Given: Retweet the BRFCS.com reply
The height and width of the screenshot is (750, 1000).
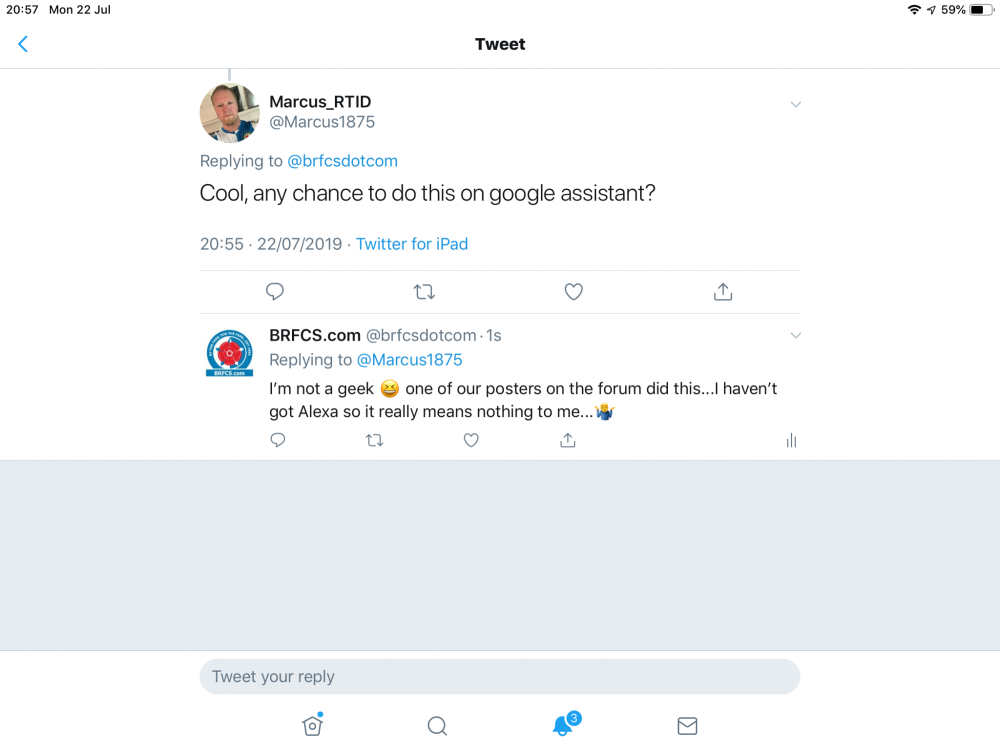Looking at the screenshot, I should (375, 440).
